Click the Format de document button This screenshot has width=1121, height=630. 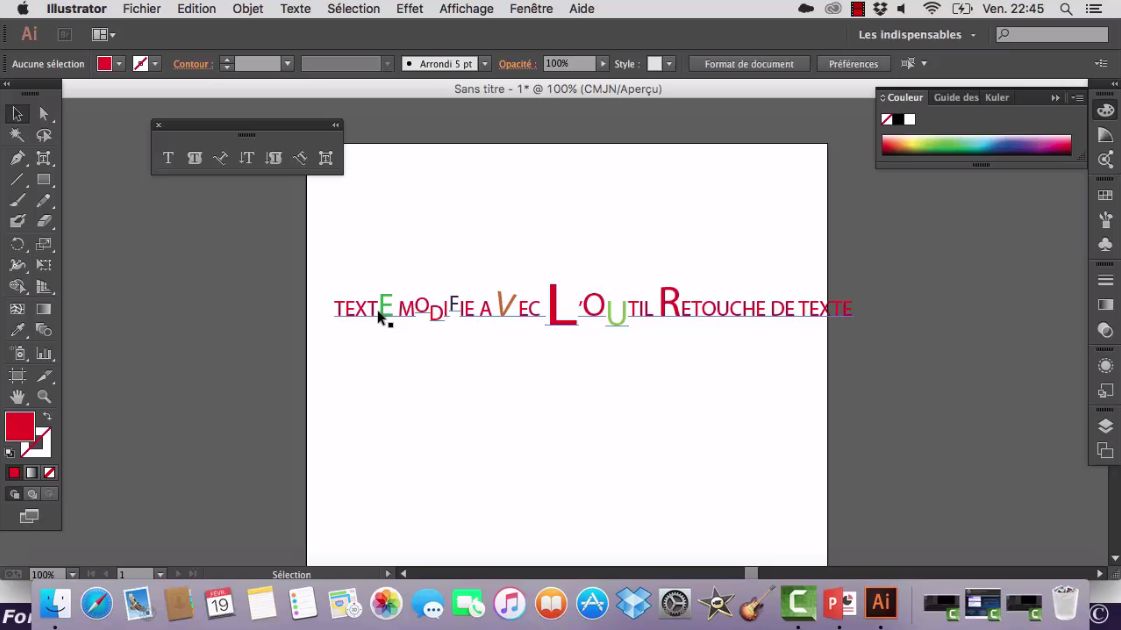(749, 63)
